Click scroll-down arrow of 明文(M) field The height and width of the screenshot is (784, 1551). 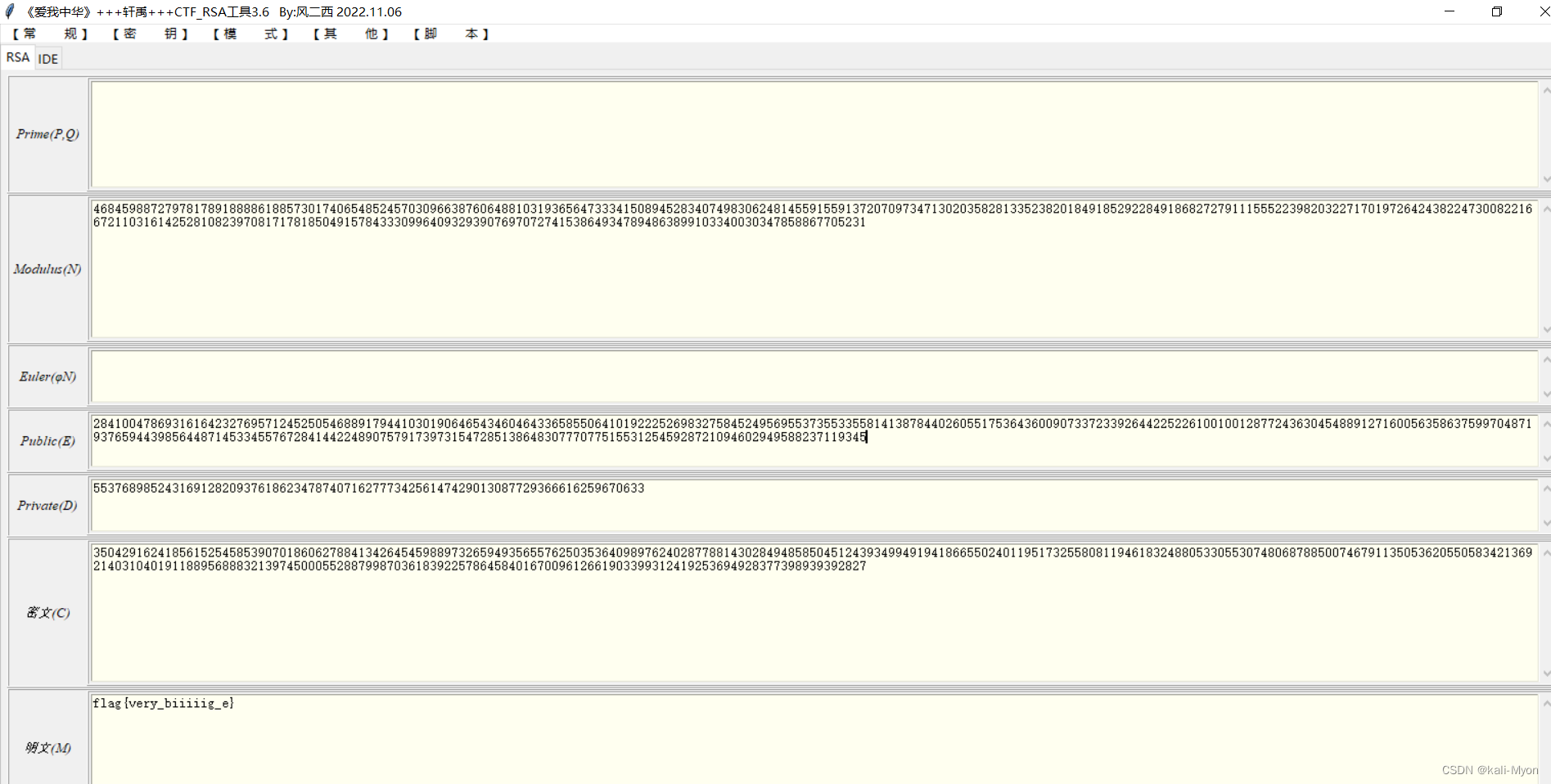[1546, 777]
